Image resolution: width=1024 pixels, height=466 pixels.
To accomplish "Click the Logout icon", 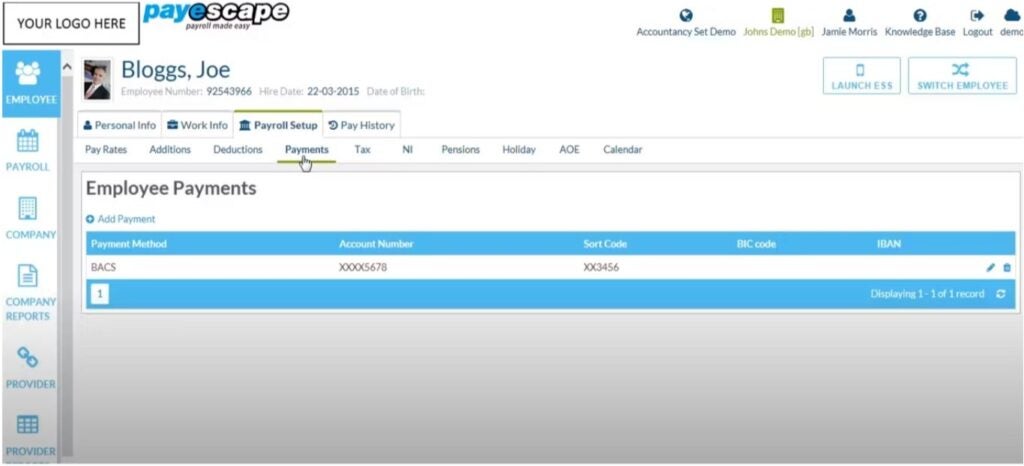I will [x=977, y=16].
